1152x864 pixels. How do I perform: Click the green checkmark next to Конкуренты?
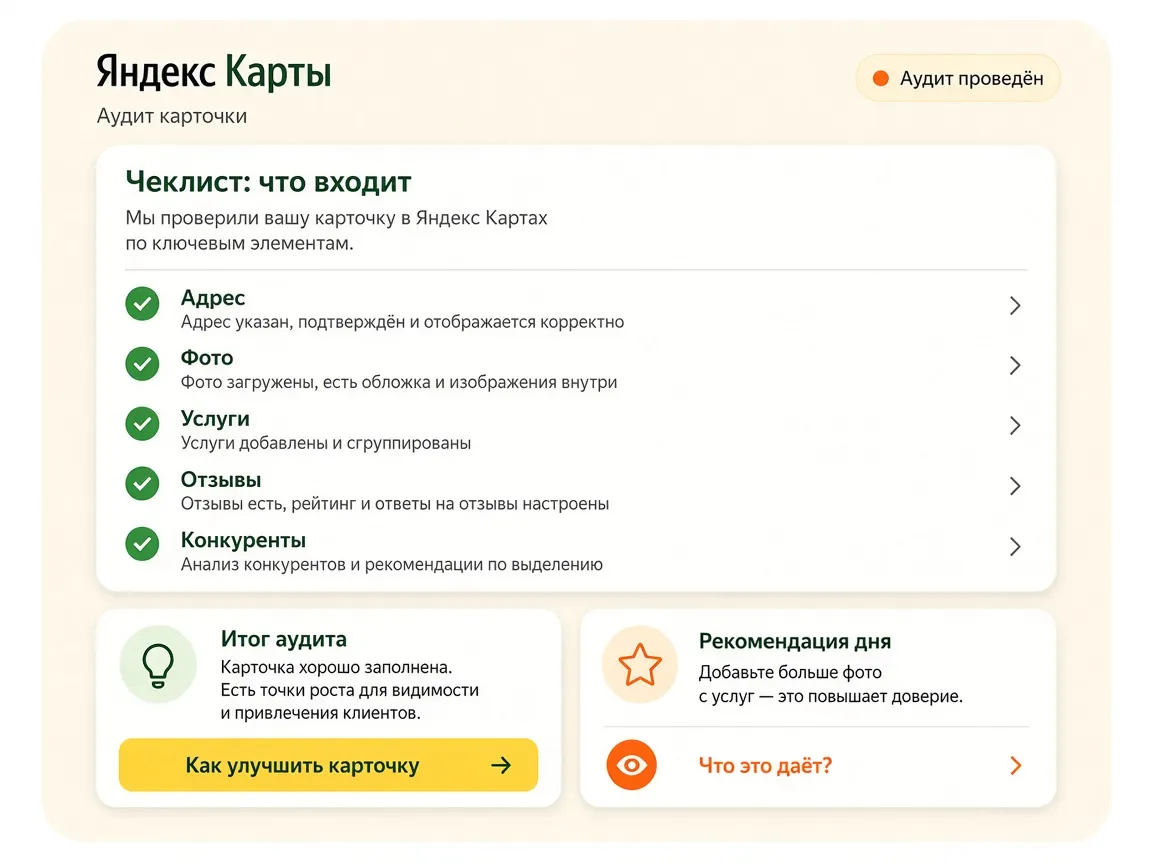pos(142,544)
